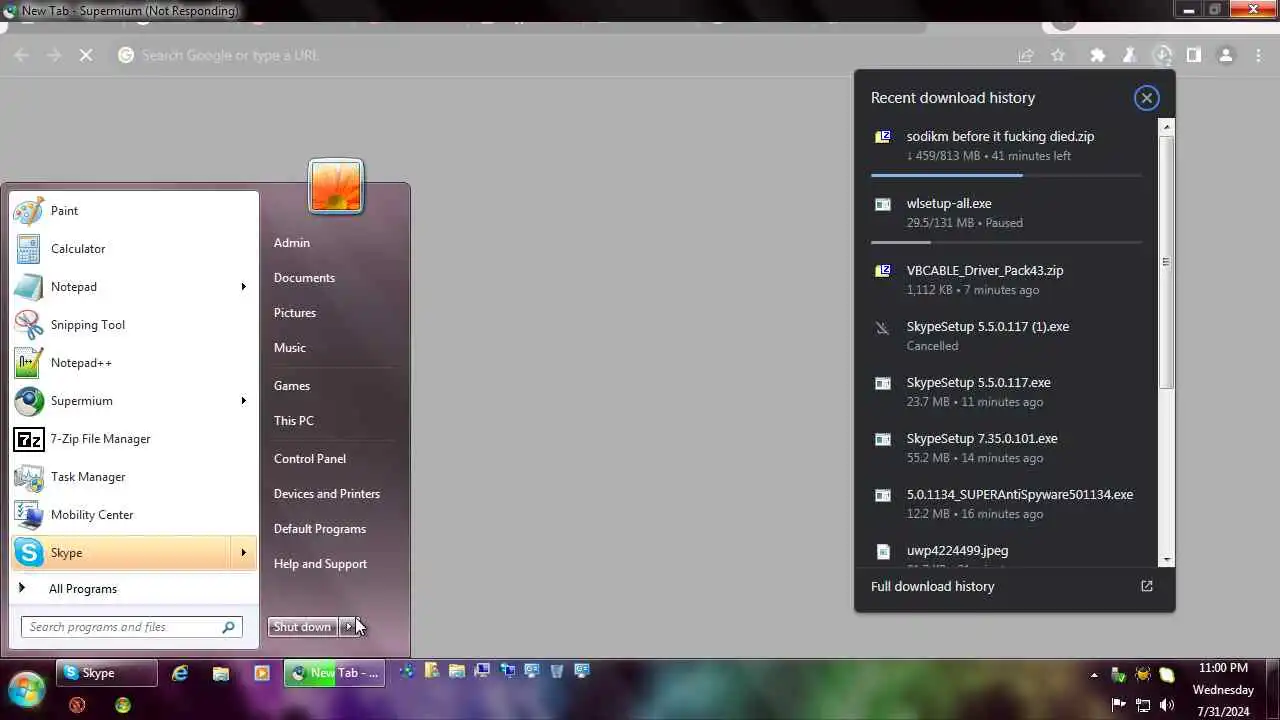This screenshot has height=720, width=1280.
Task: Bookmark this tab star icon
Action: coord(1058,55)
